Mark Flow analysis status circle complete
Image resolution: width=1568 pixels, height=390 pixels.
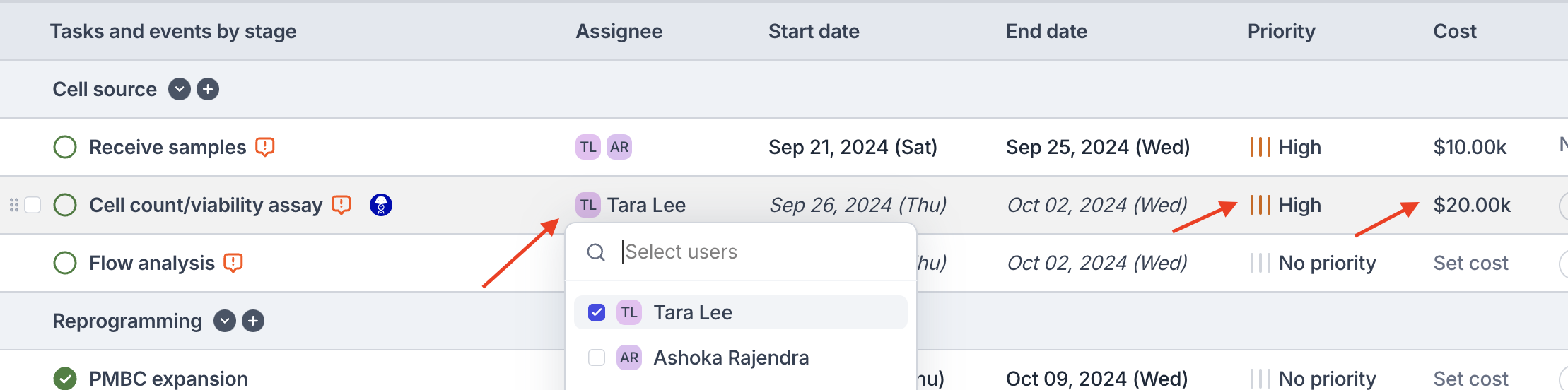[65, 263]
